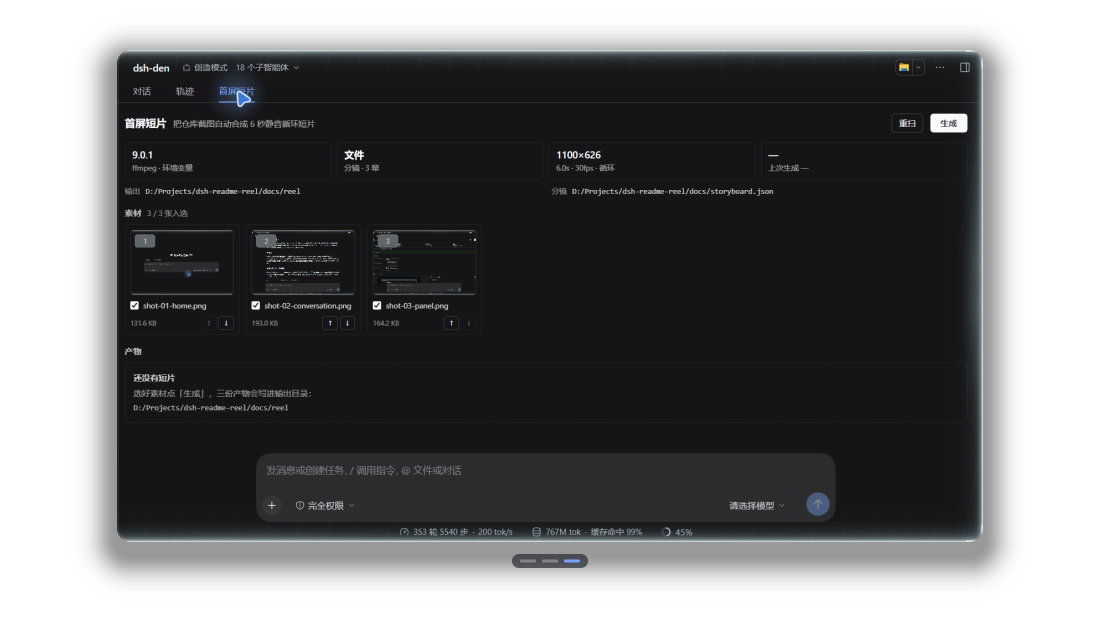This screenshot has width=1100, height=626.
Task: Open the folder icon button in header
Action: coord(904,67)
